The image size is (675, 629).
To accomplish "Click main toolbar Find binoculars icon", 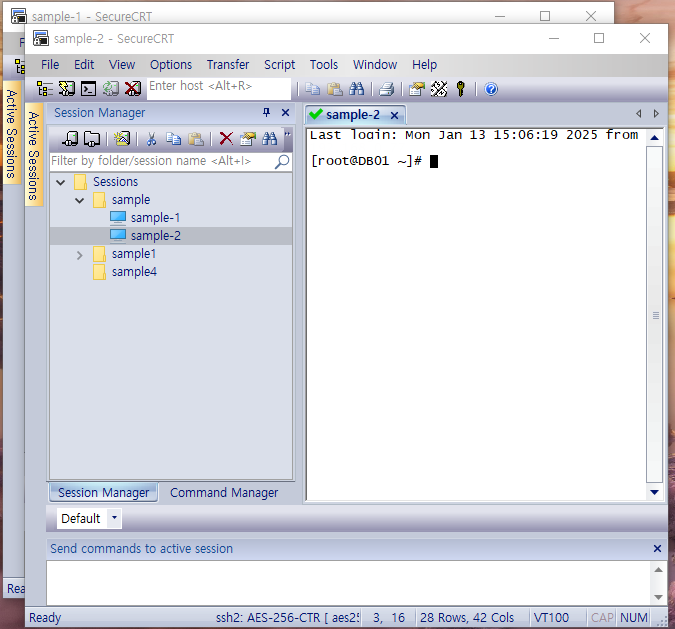I will pos(356,89).
